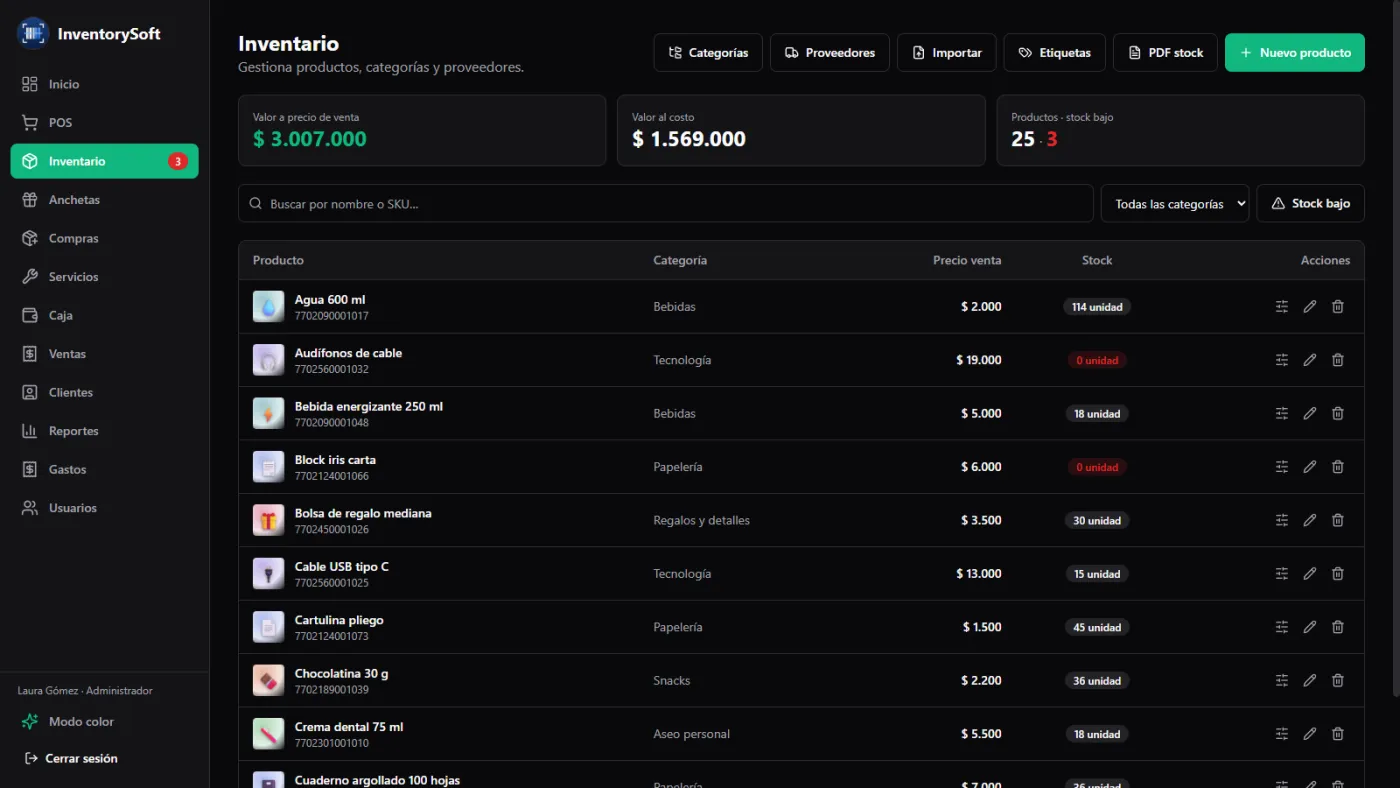
Task: Delete the Bebida energizante 250 ml product
Action: point(1338,413)
